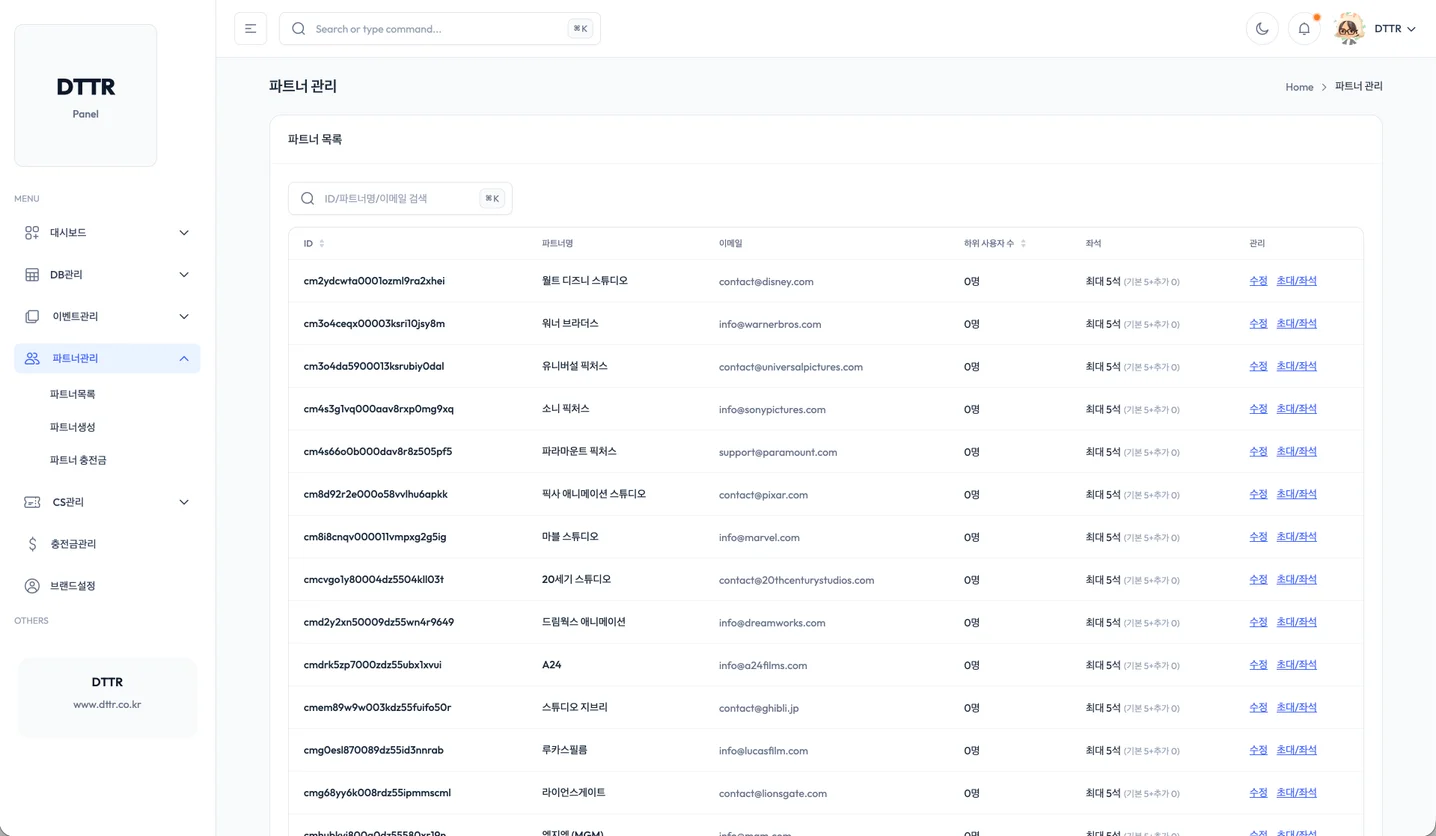Click the 브랜드설정 profile icon
Viewport: 1436px width, 836px height.
[32, 586]
